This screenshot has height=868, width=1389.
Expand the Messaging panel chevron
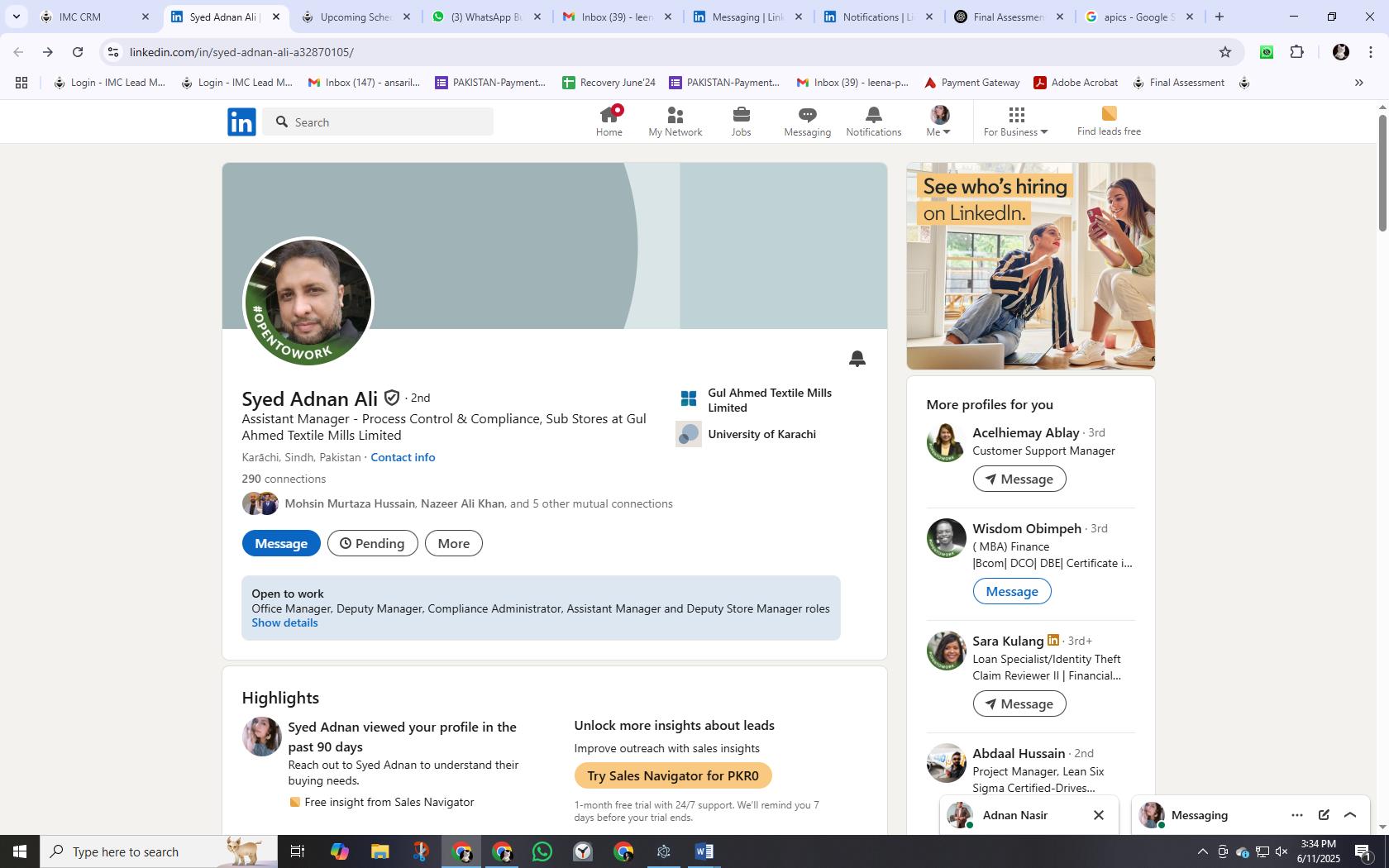[x=1350, y=815]
